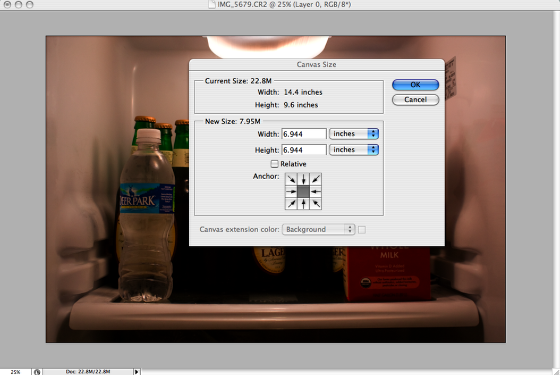Image resolution: width=560 pixels, height=375 pixels.
Task: Select the bottom-left anchor arrow
Action: click(x=291, y=204)
